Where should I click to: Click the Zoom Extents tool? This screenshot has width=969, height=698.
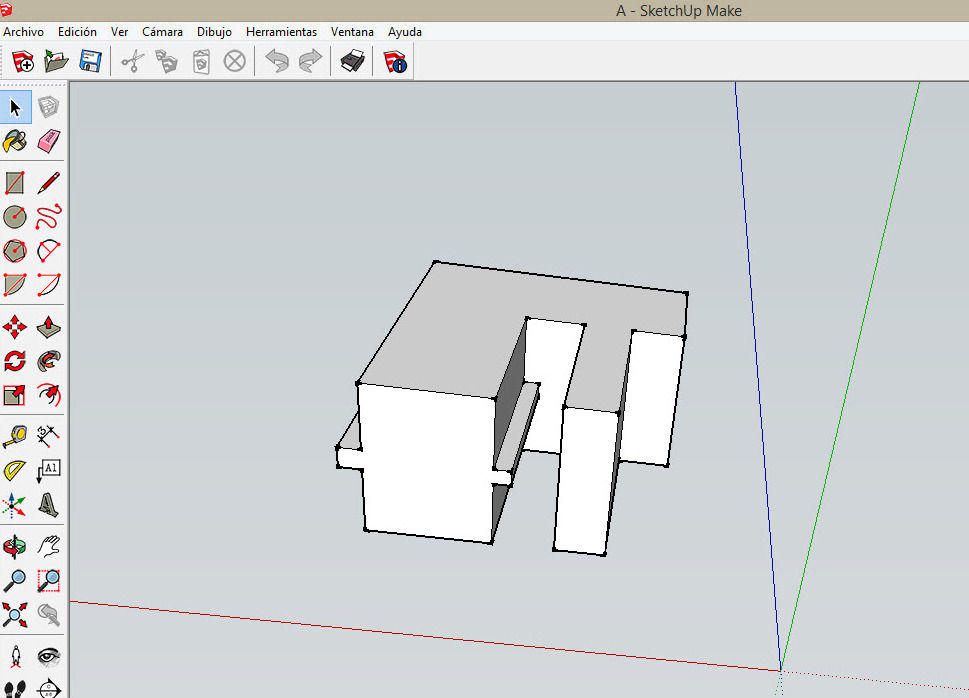15,615
